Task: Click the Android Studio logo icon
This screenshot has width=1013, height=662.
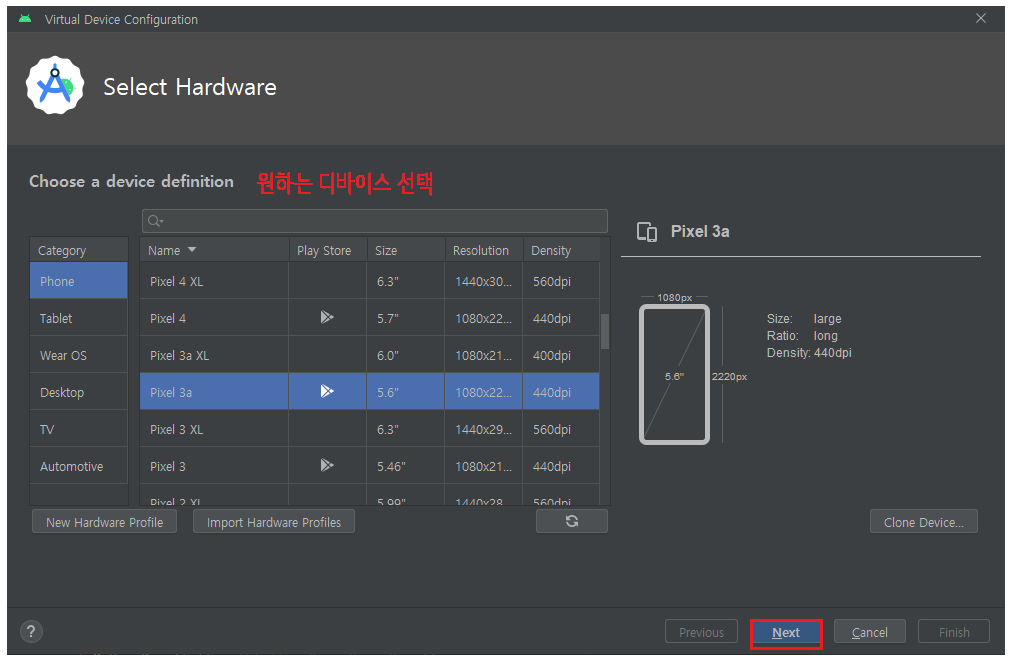Action: (55, 85)
